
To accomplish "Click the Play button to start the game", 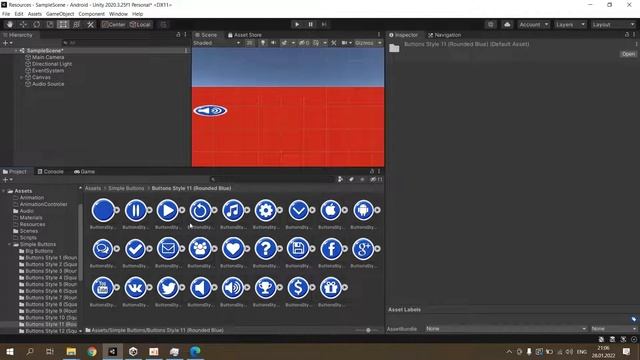I will point(297,24).
